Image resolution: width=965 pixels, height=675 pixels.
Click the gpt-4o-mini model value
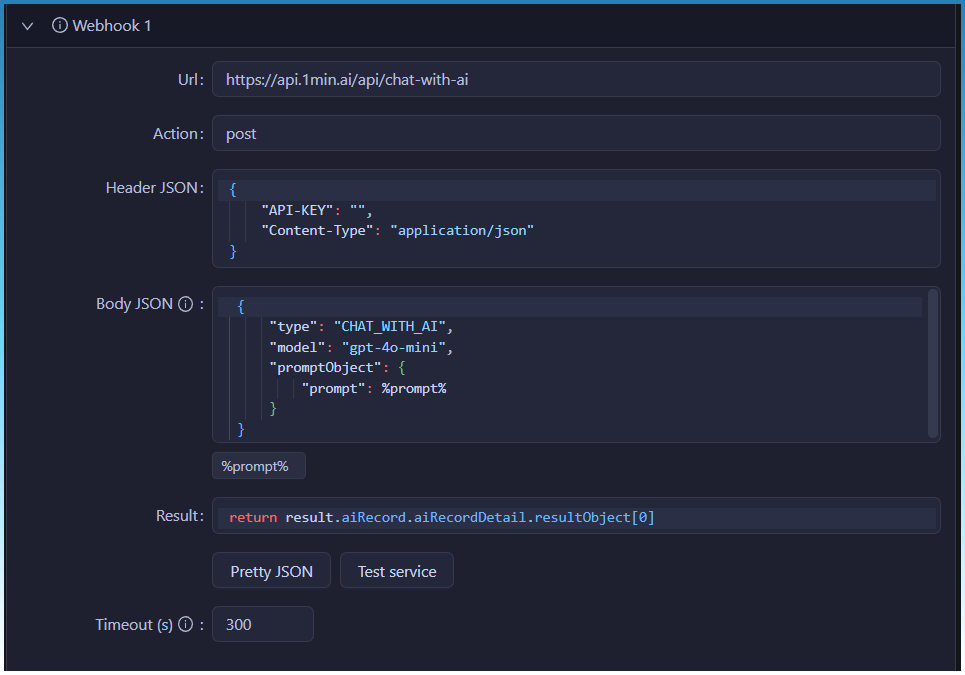397,348
